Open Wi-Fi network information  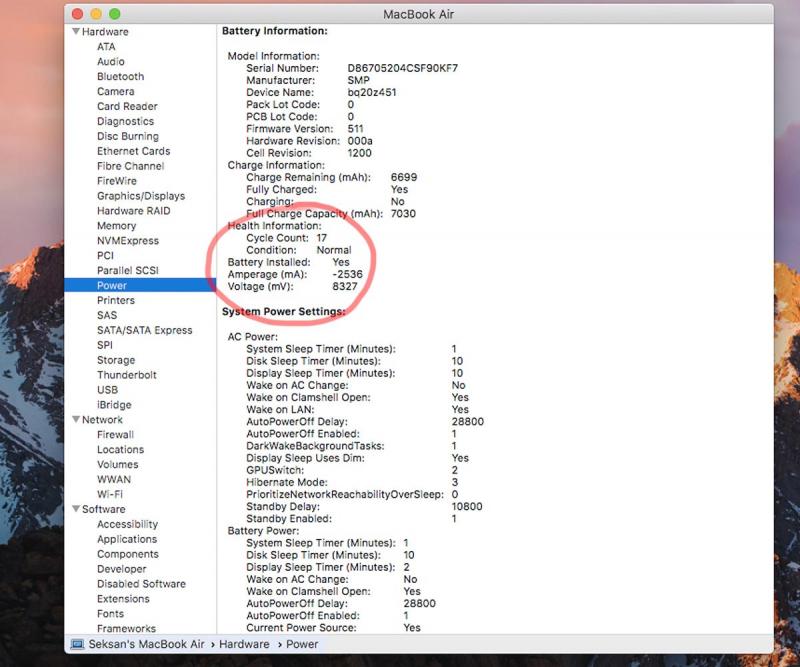pyautogui.click(x=110, y=495)
